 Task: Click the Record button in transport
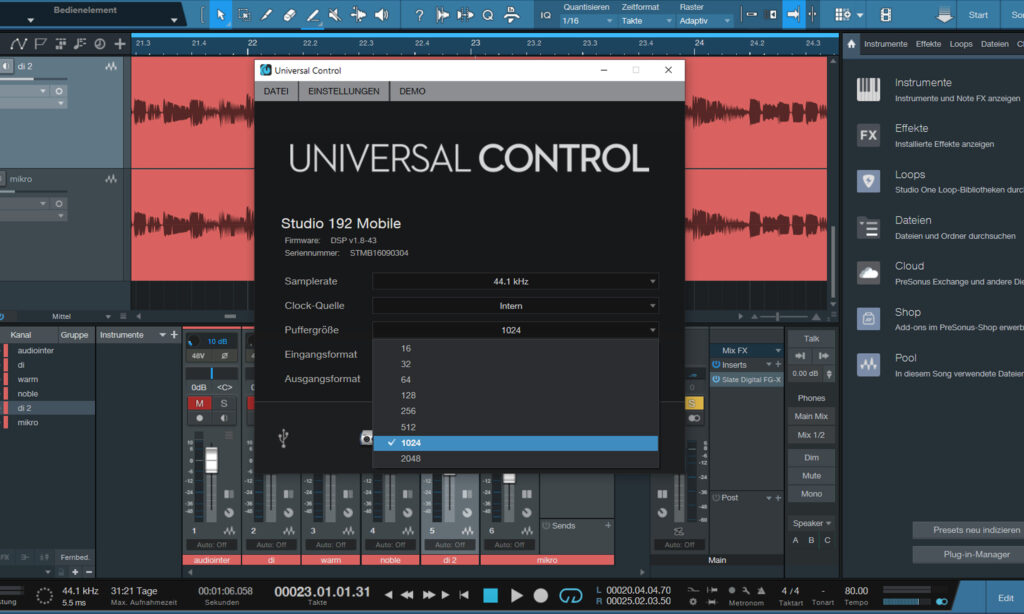(541, 595)
